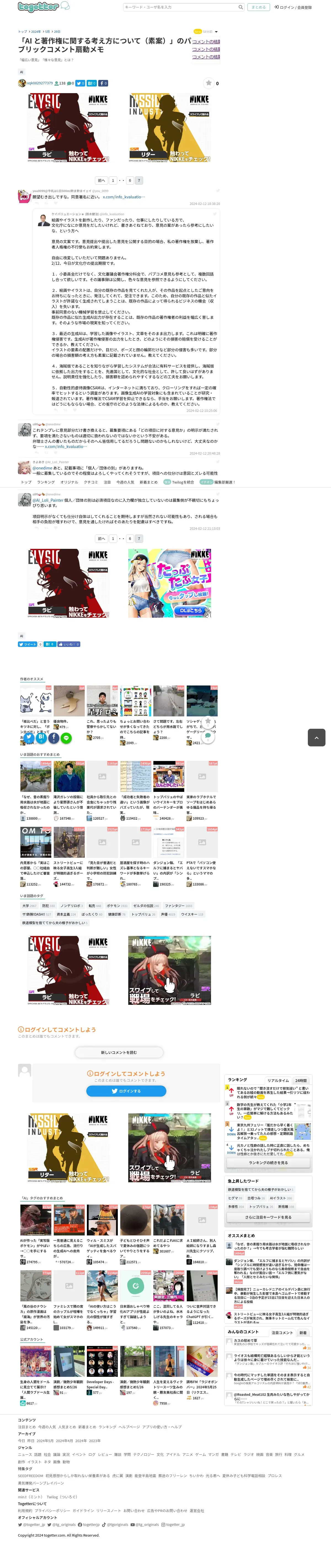Viewport: 331px width, 1568px height.
Task: Click the floating round Facebook share icon
Action: [x=54, y=738]
